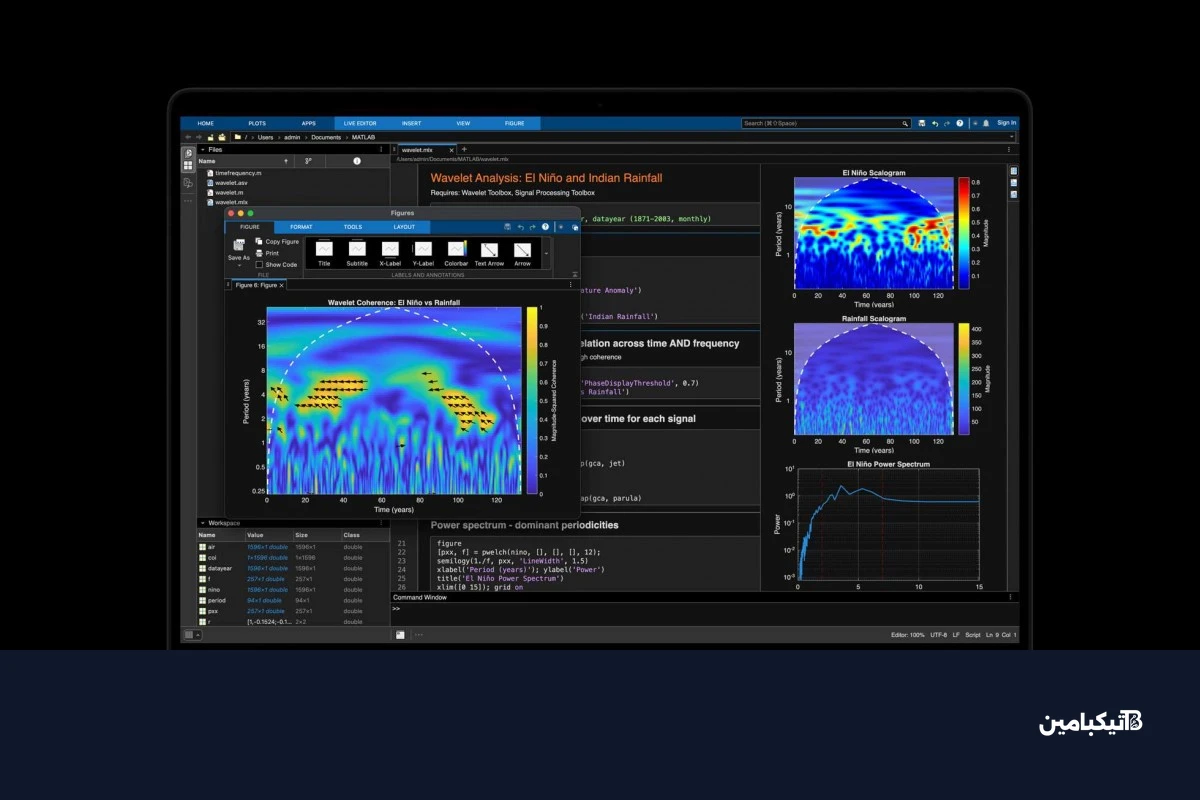1200x800 pixels.
Task: Select the Text Arrow annotation tool
Action: (x=489, y=250)
